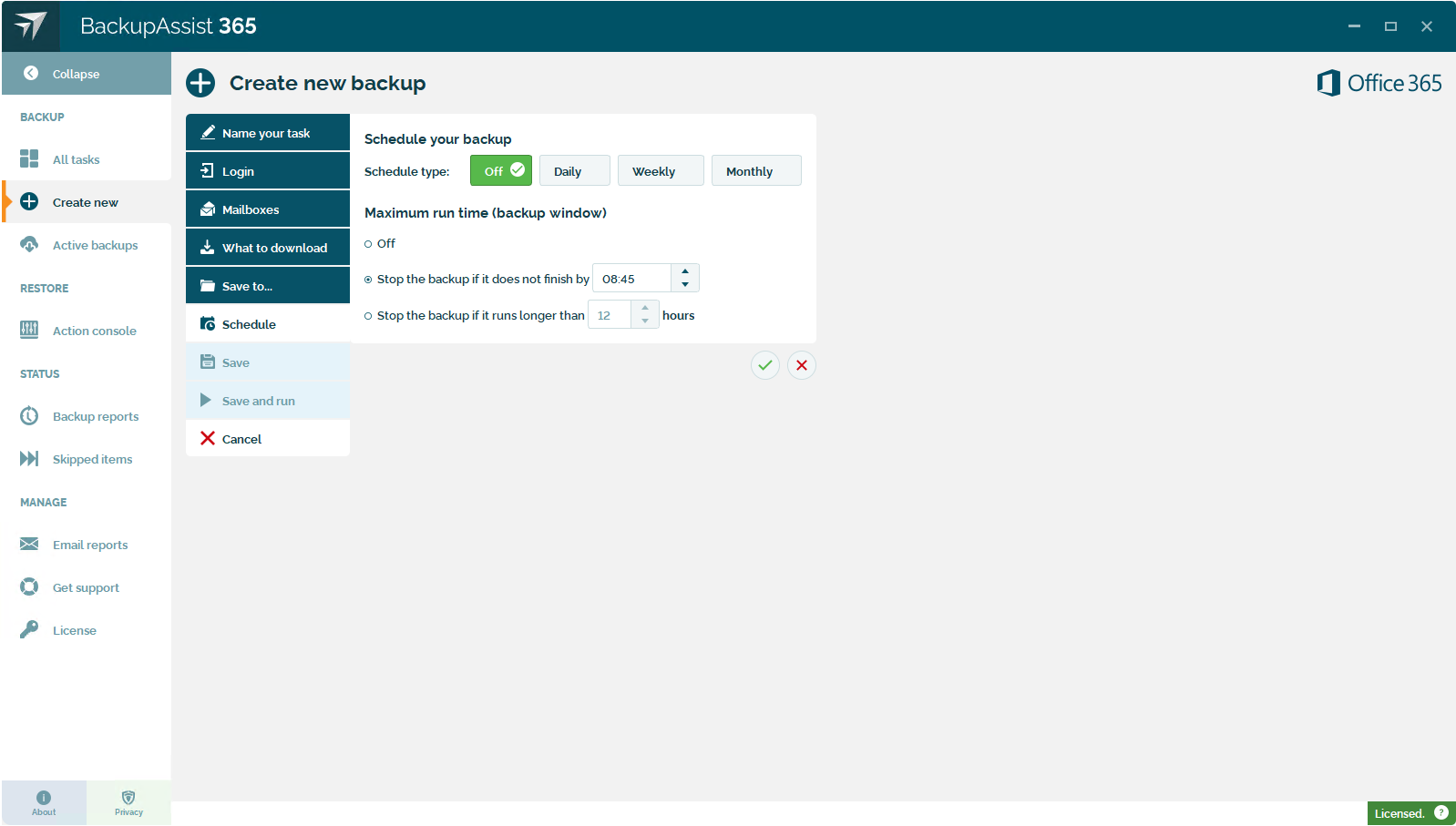This screenshot has height=826, width=1456.
Task: Open the What to download step
Action: click(268, 247)
